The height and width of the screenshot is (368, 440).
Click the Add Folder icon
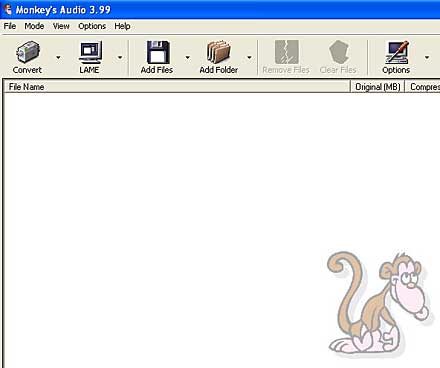219,52
